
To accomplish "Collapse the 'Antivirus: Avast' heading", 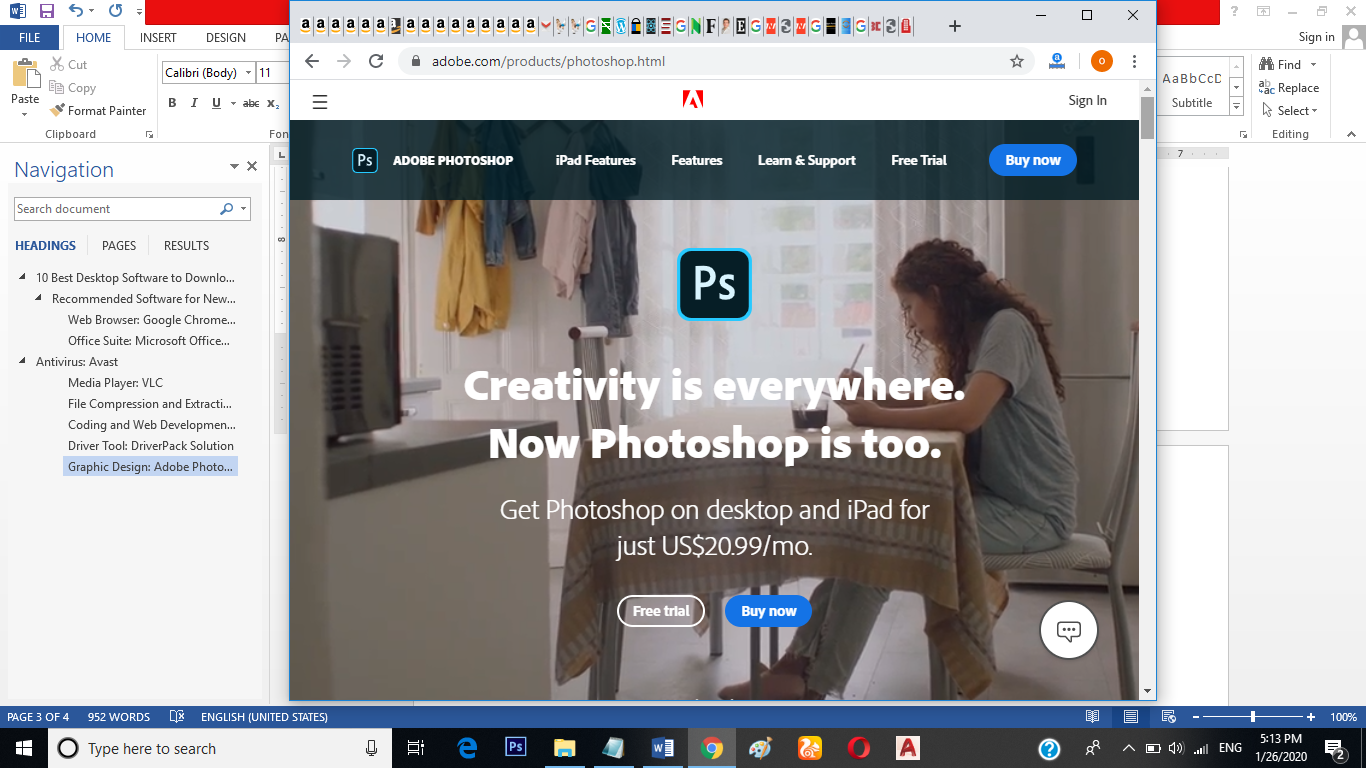I will point(23,362).
